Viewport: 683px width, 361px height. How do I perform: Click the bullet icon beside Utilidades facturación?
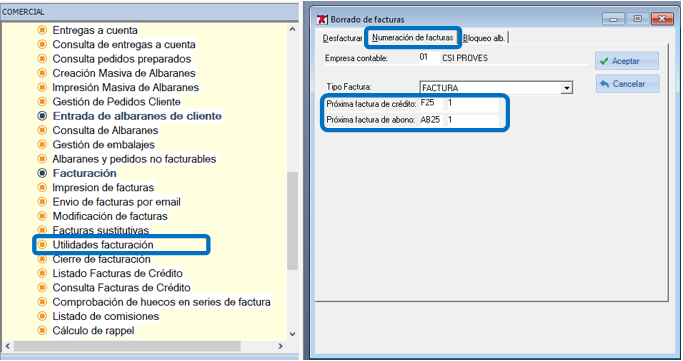[x=42, y=245]
